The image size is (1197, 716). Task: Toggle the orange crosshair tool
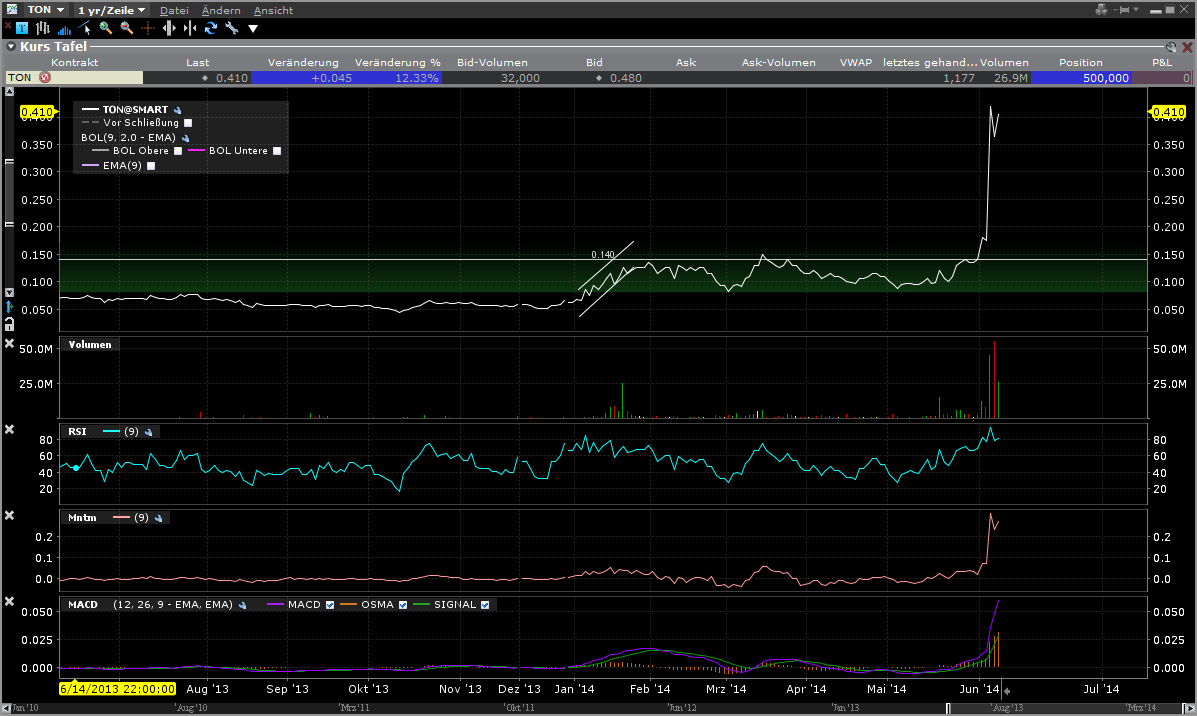click(147, 28)
